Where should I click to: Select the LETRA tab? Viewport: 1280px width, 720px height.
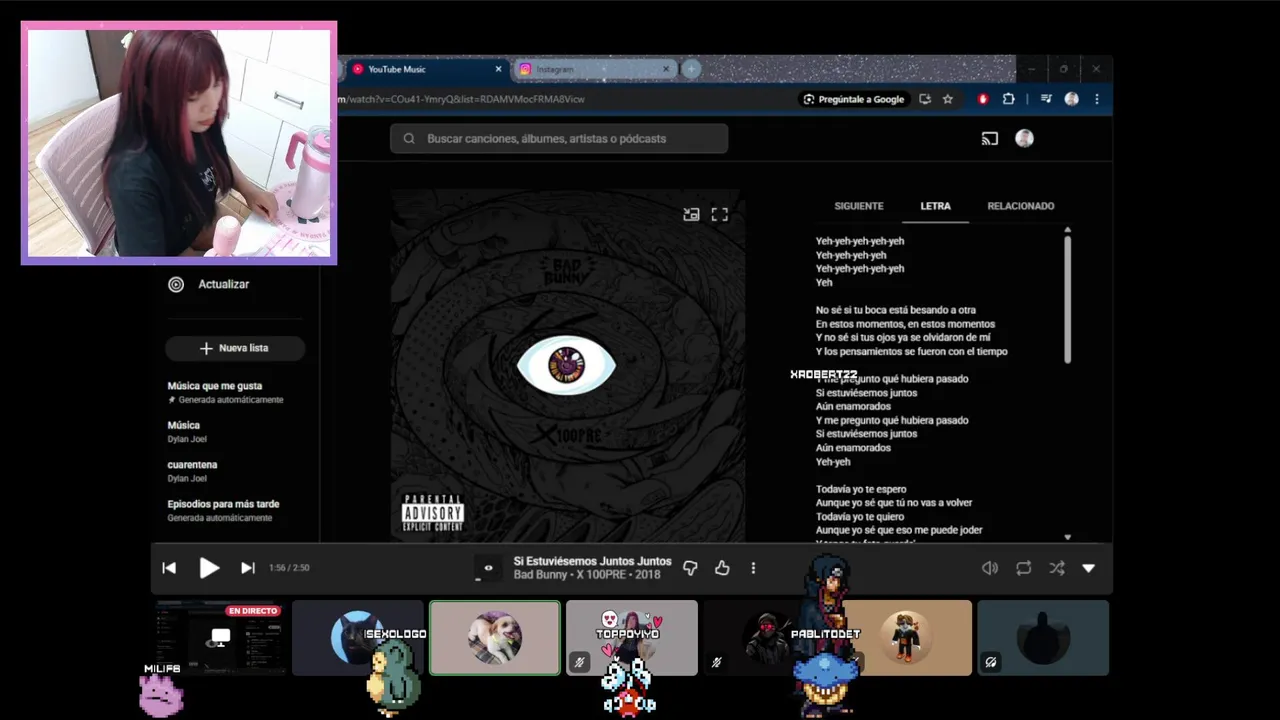click(x=936, y=206)
